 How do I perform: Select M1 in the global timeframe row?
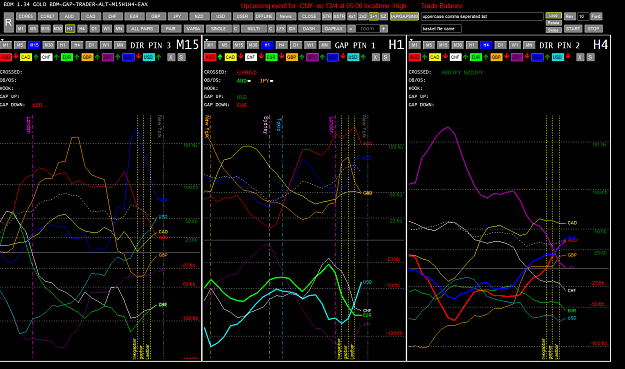21,29
